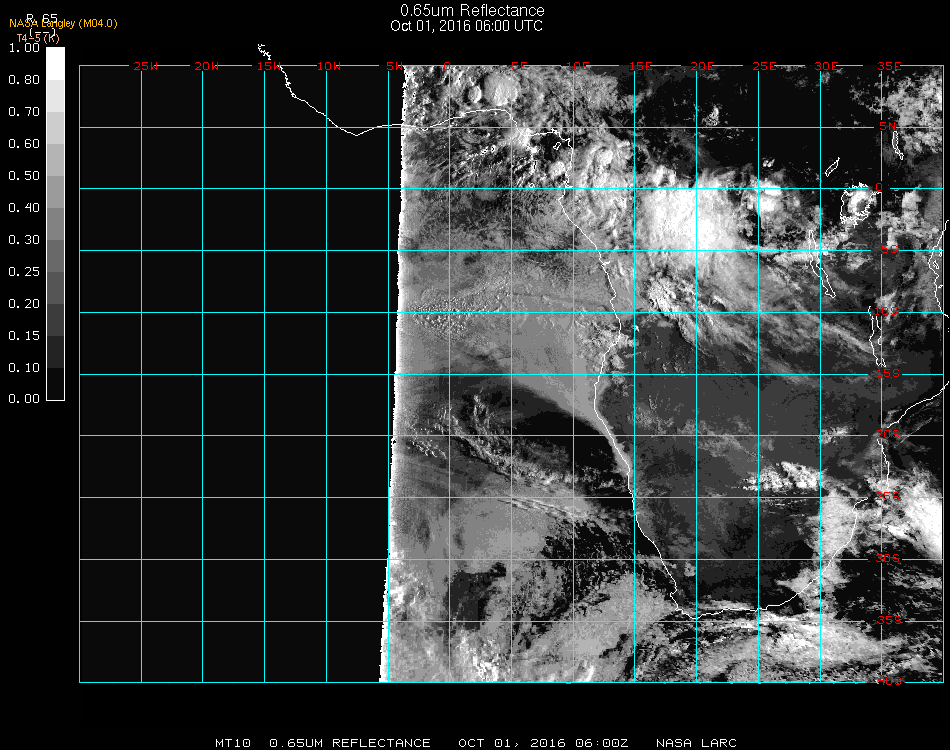Click the NASA Langley (M04.0) label
950x750 pixels.
pos(63,23)
